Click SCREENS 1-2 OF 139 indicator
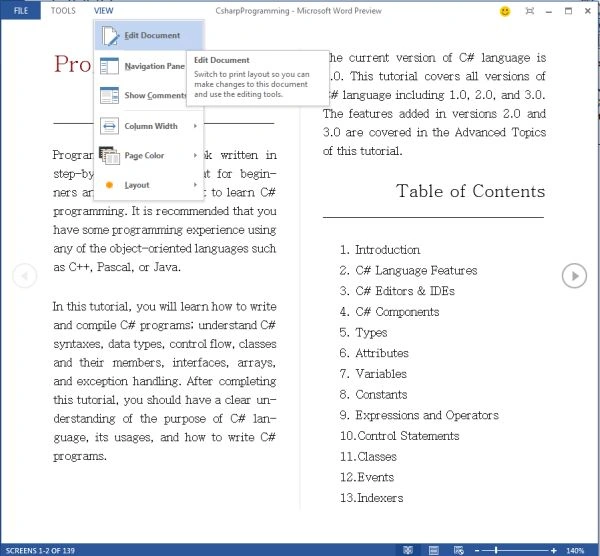The height and width of the screenshot is (556, 600). (x=40, y=551)
